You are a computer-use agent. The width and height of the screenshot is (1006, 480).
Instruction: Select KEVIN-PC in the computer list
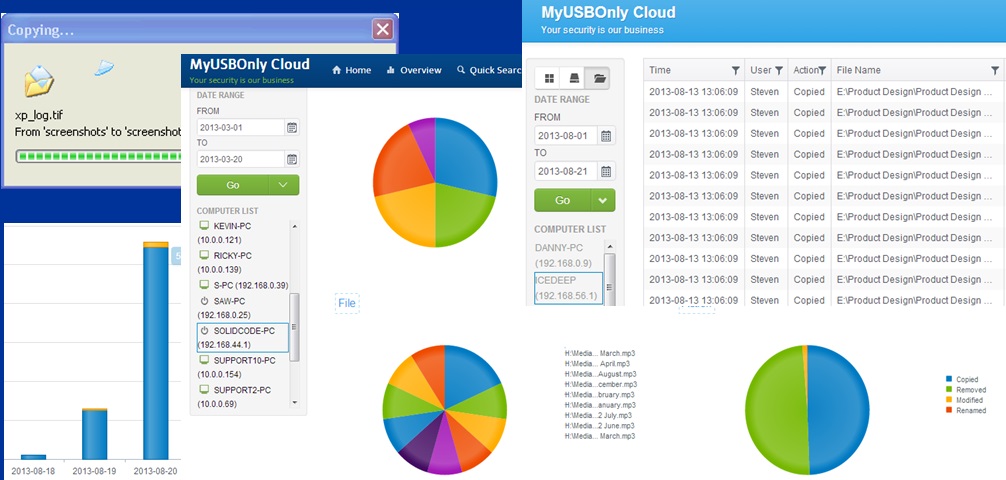(243, 233)
